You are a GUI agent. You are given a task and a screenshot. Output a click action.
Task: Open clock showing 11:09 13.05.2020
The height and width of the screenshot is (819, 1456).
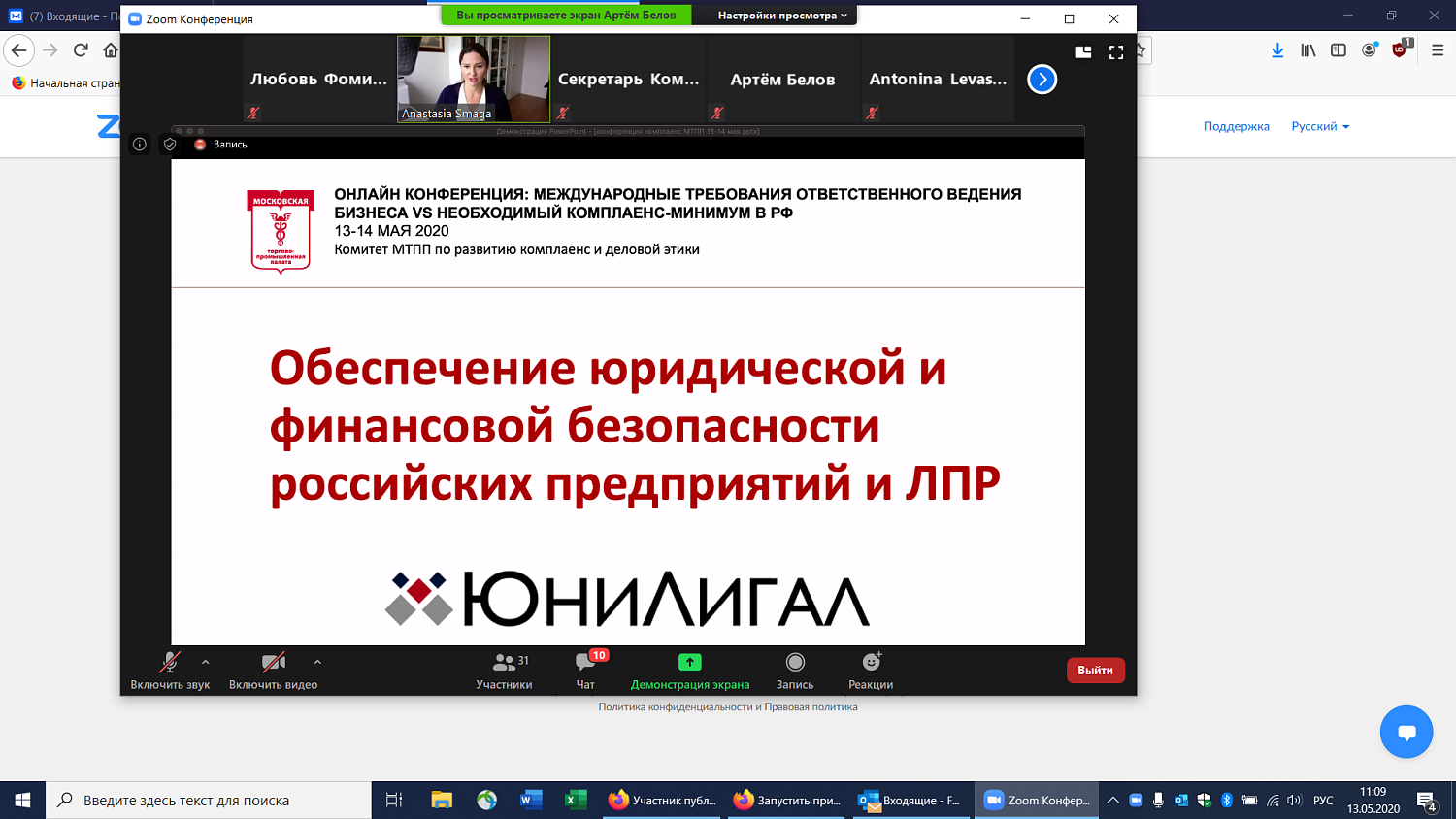click(x=1373, y=801)
